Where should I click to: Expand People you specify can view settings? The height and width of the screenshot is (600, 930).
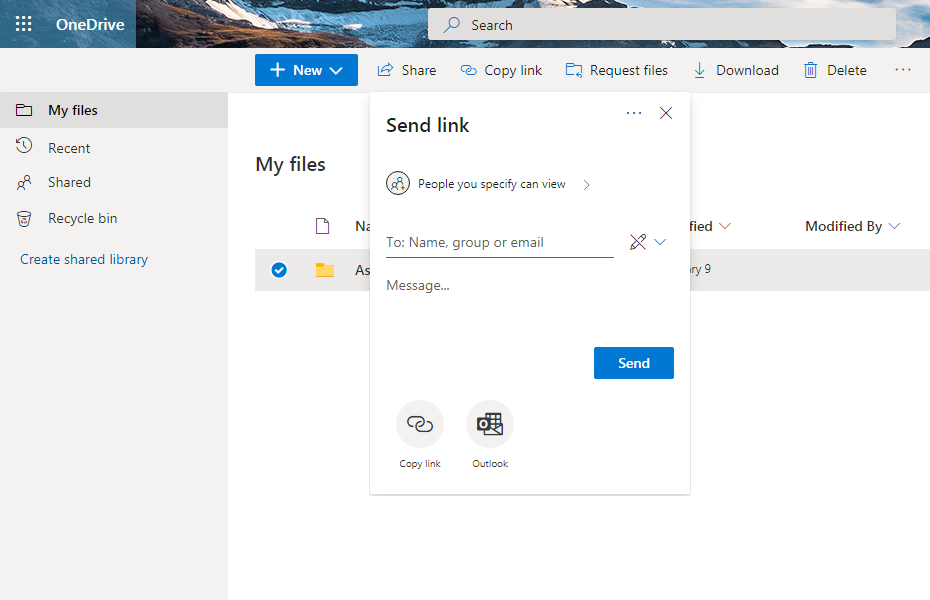490,184
